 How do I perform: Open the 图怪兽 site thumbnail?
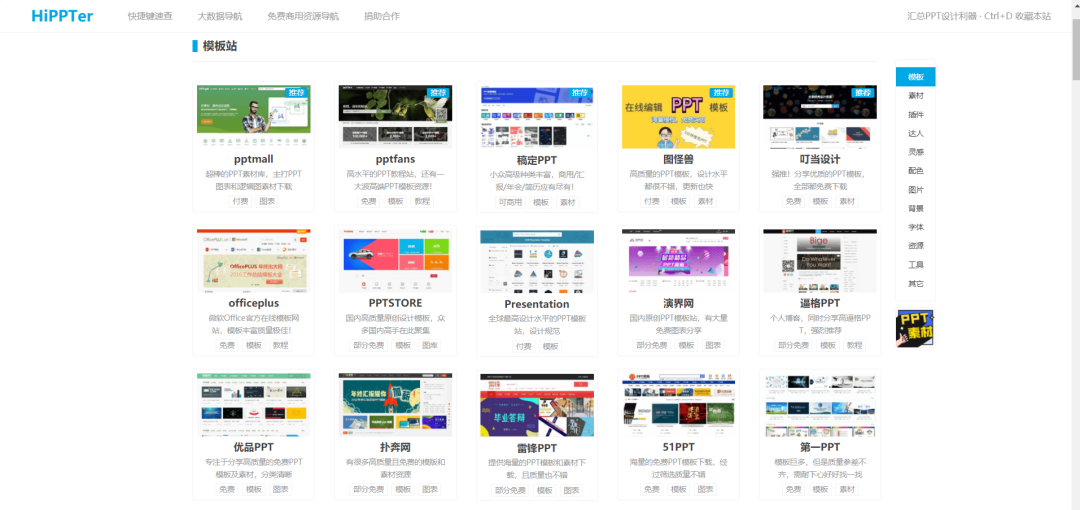tap(678, 116)
